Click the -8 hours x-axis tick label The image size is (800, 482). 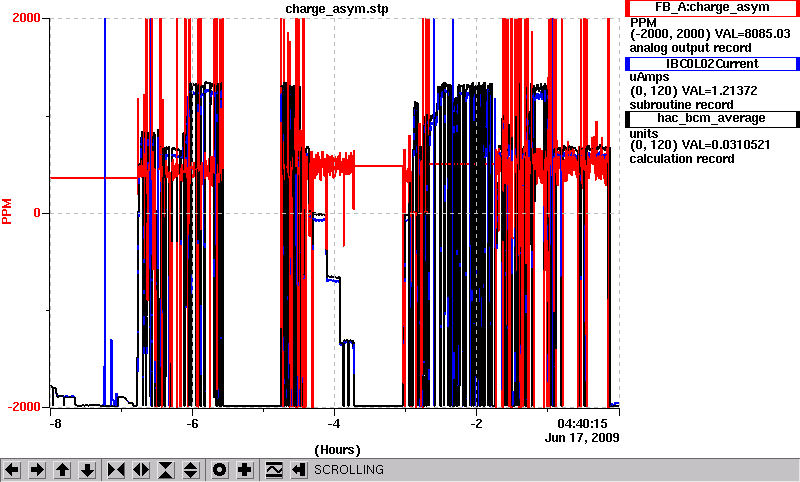pos(55,424)
